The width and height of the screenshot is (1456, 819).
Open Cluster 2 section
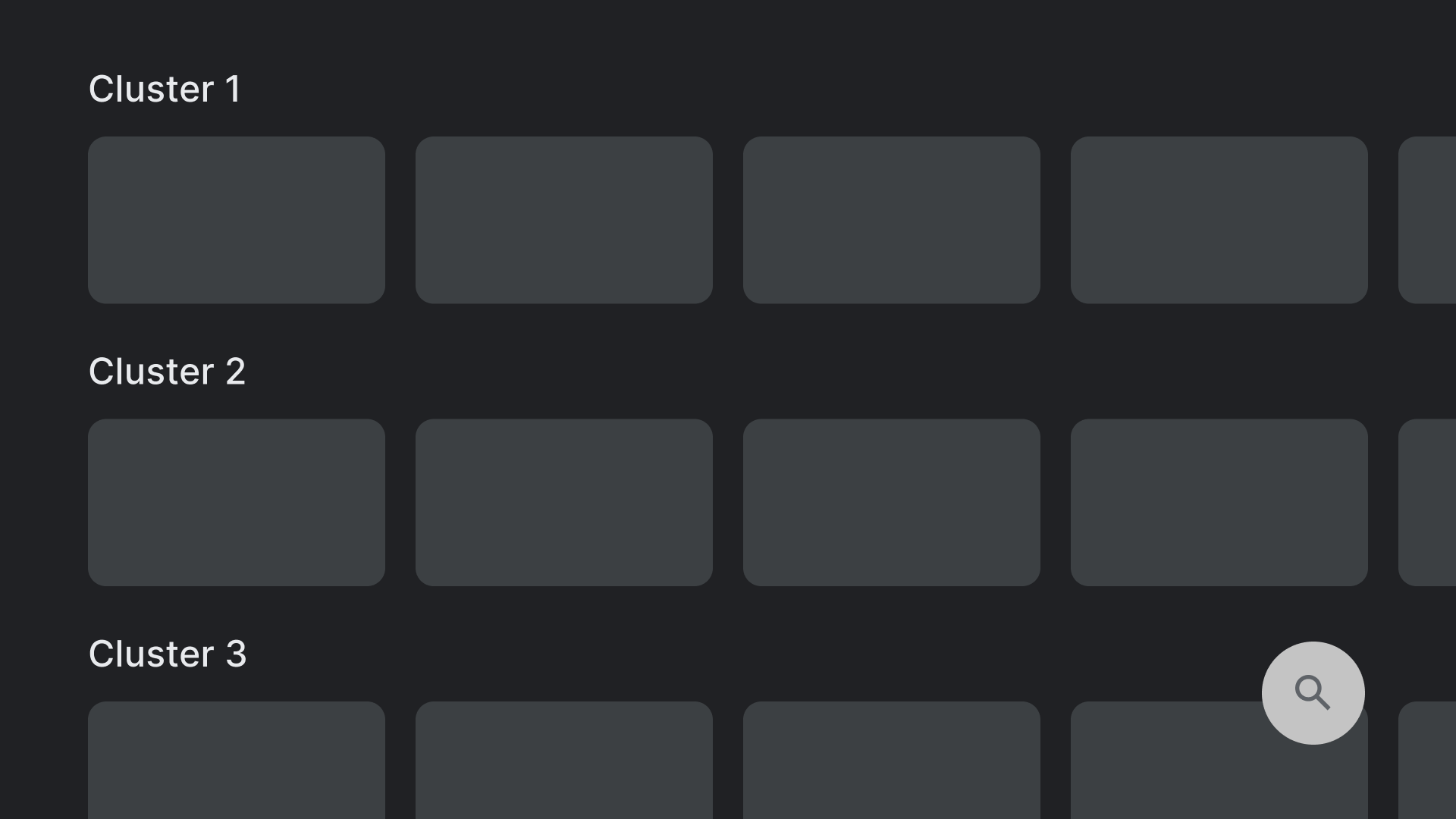coord(167,371)
